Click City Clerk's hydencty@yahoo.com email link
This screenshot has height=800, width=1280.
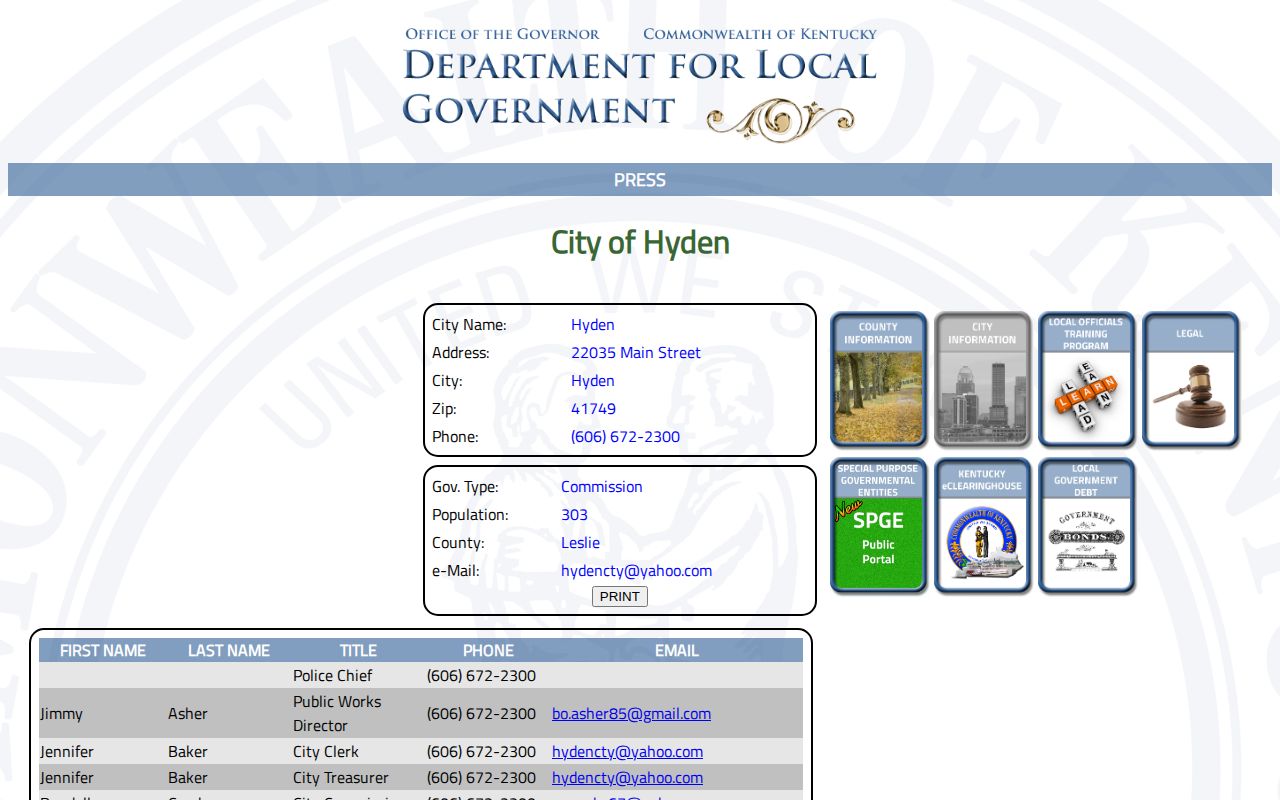point(627,752)
